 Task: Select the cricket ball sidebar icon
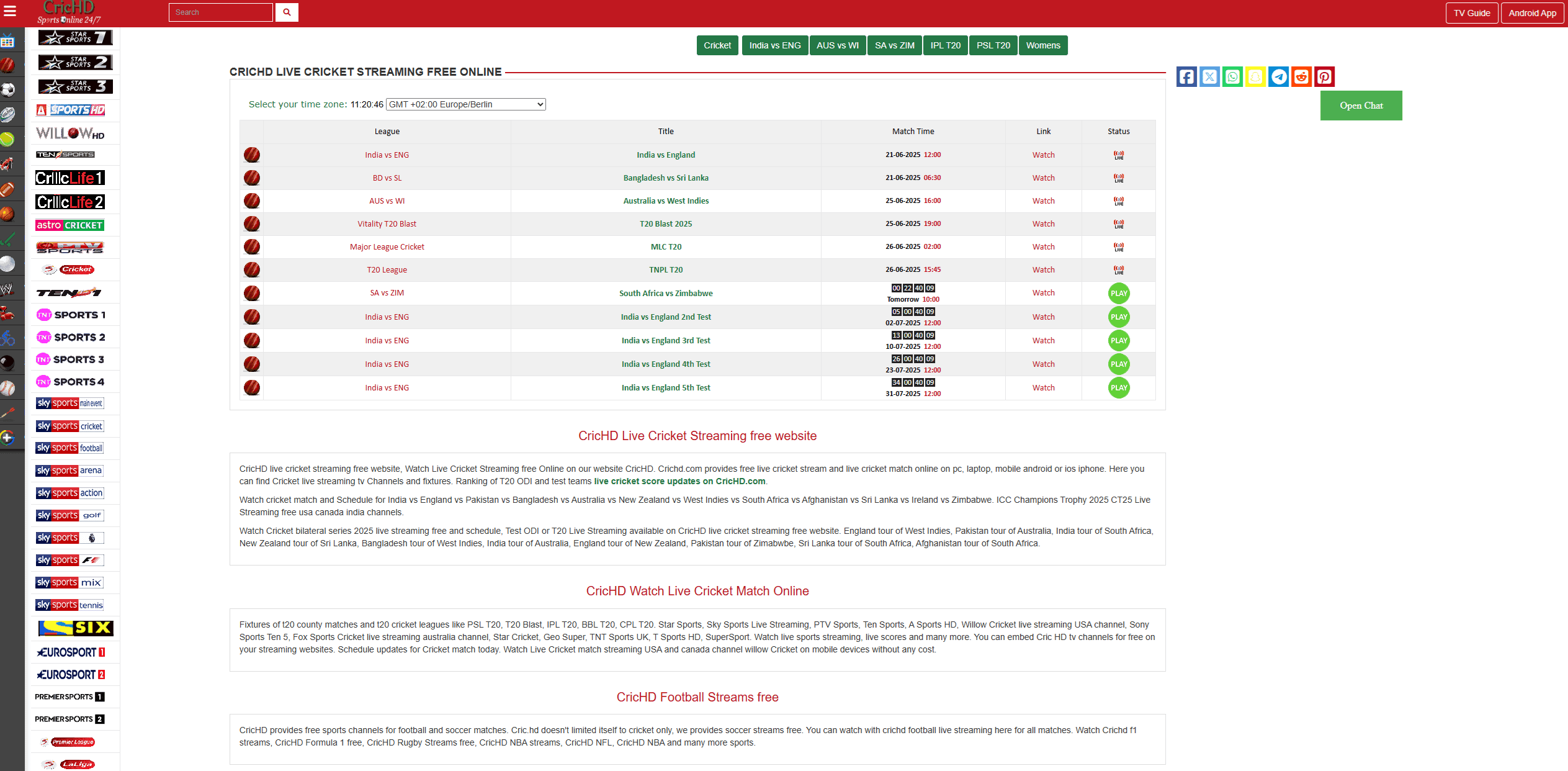click(x=7, y=65)
